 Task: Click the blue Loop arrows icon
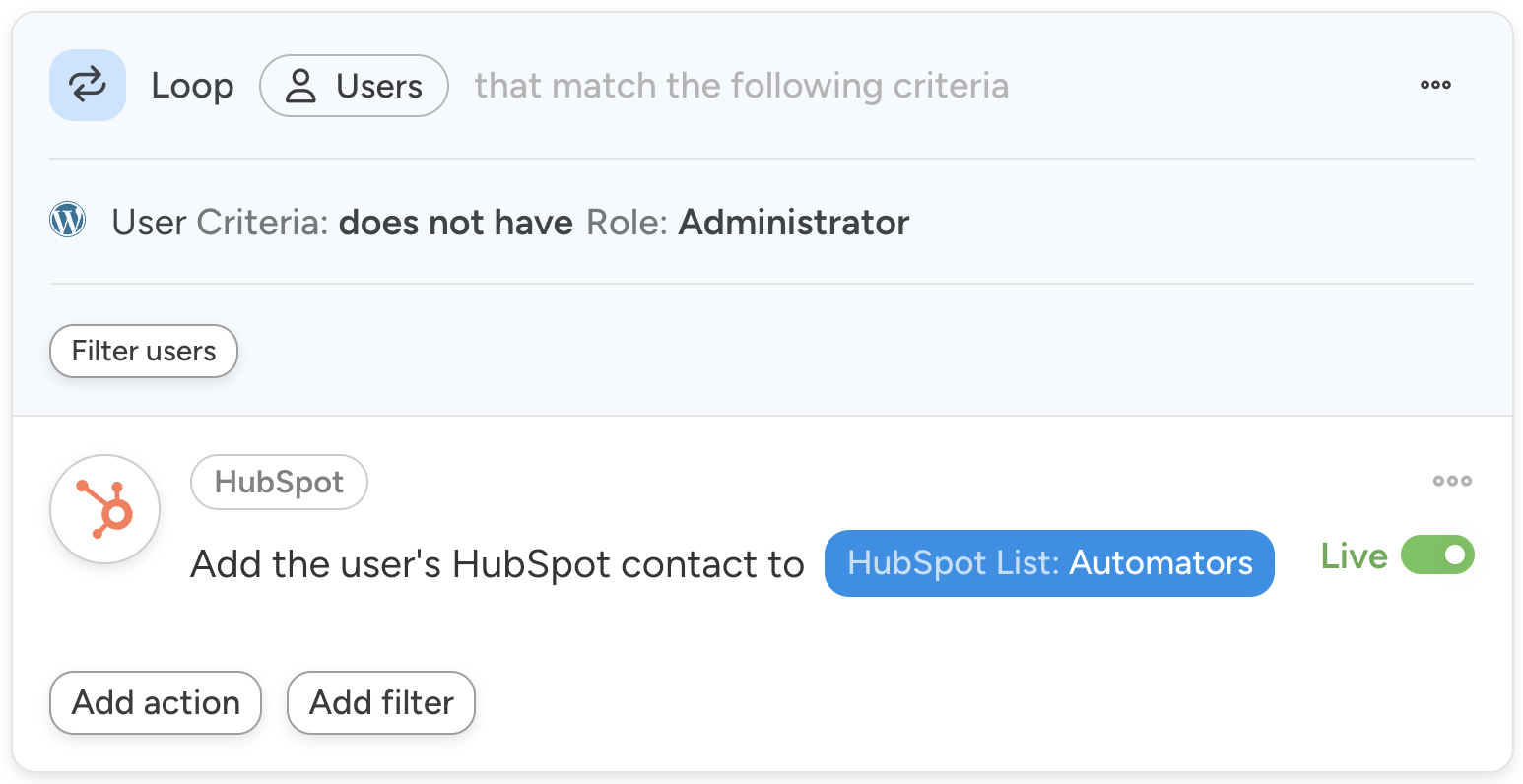click(88, 86)
